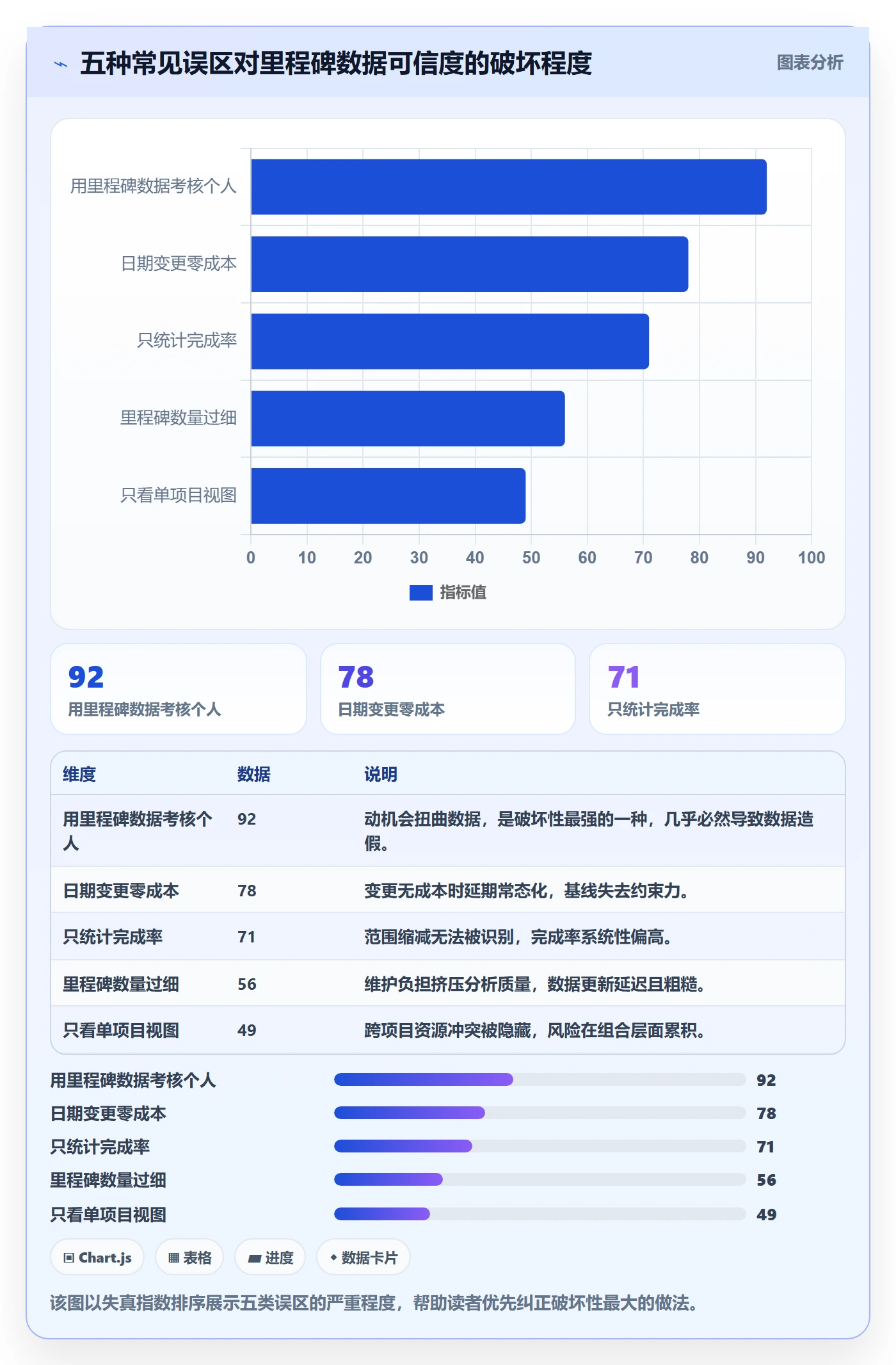Click the progress bar showing 56
The width and height of the screenshot is (896, 1365).
540,1179
